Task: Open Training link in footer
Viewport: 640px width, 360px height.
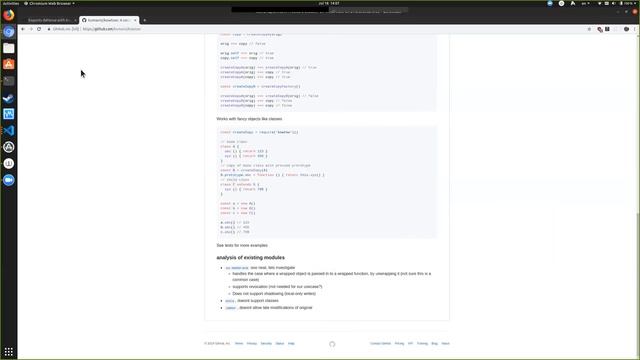Action: pos(422,344)
